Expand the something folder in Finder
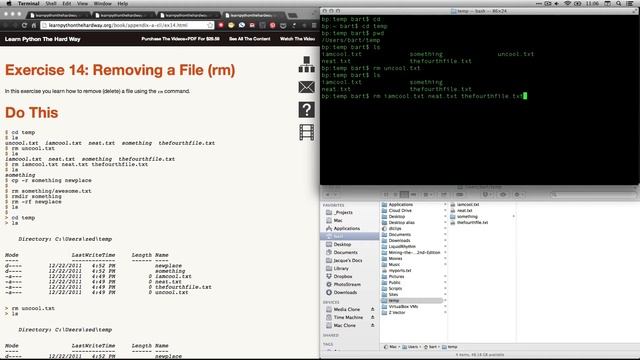 coord(513,216)
